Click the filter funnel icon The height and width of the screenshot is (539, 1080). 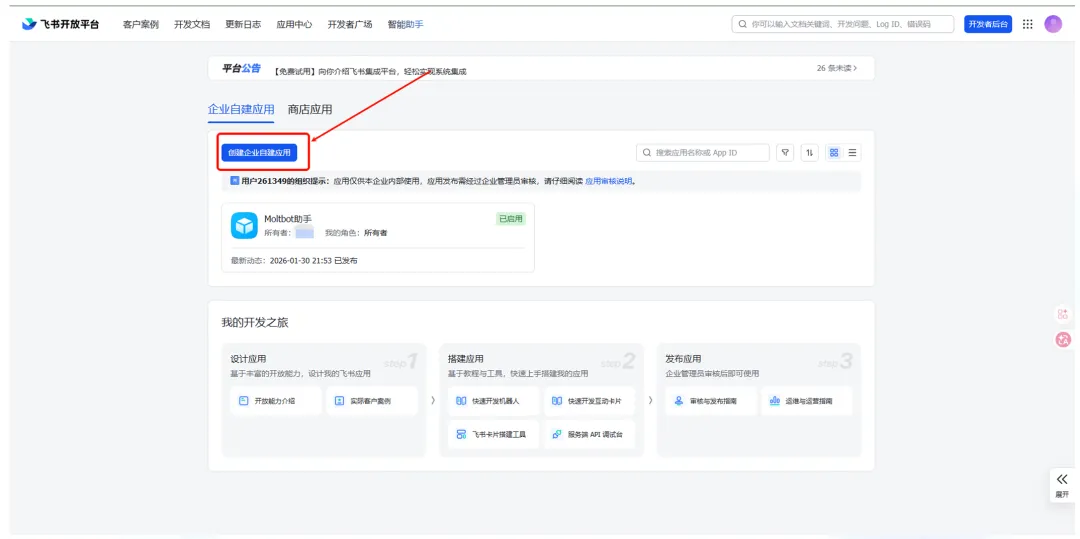(x=785, y=153)
